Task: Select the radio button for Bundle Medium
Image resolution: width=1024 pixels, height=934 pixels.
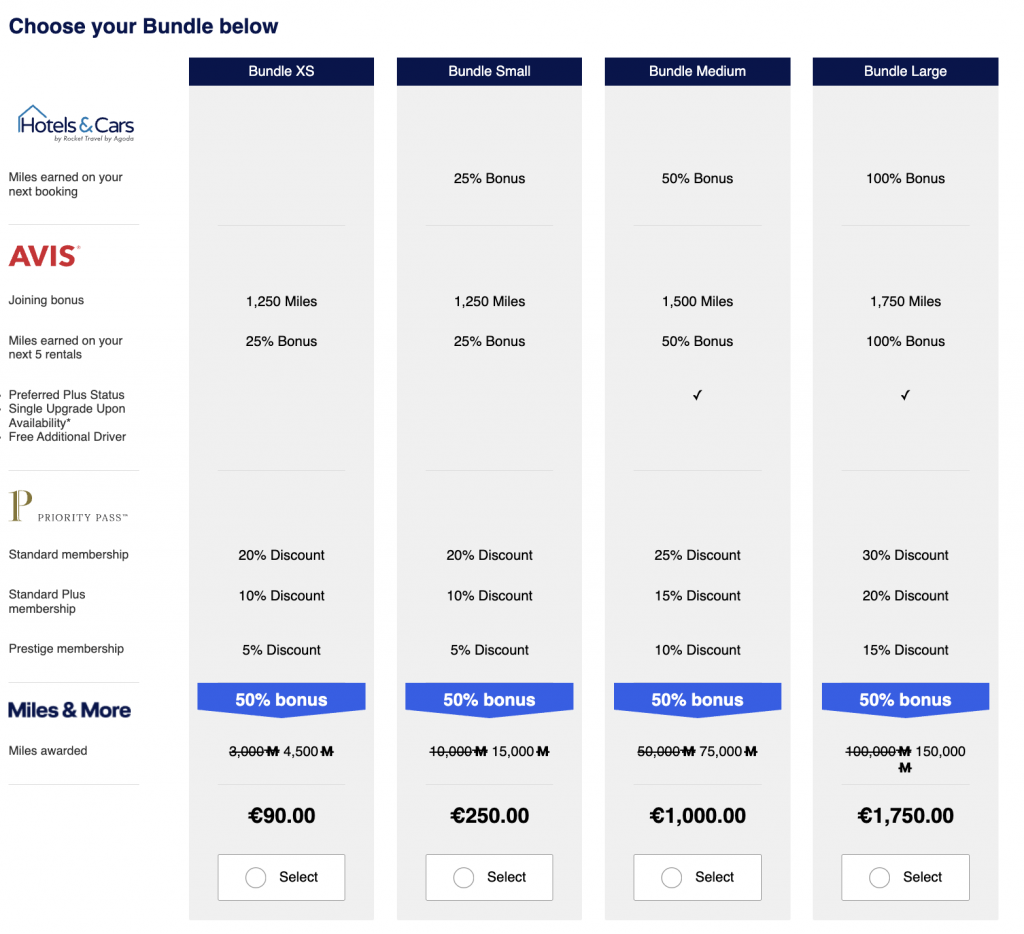Action: (x=671, y=877)
